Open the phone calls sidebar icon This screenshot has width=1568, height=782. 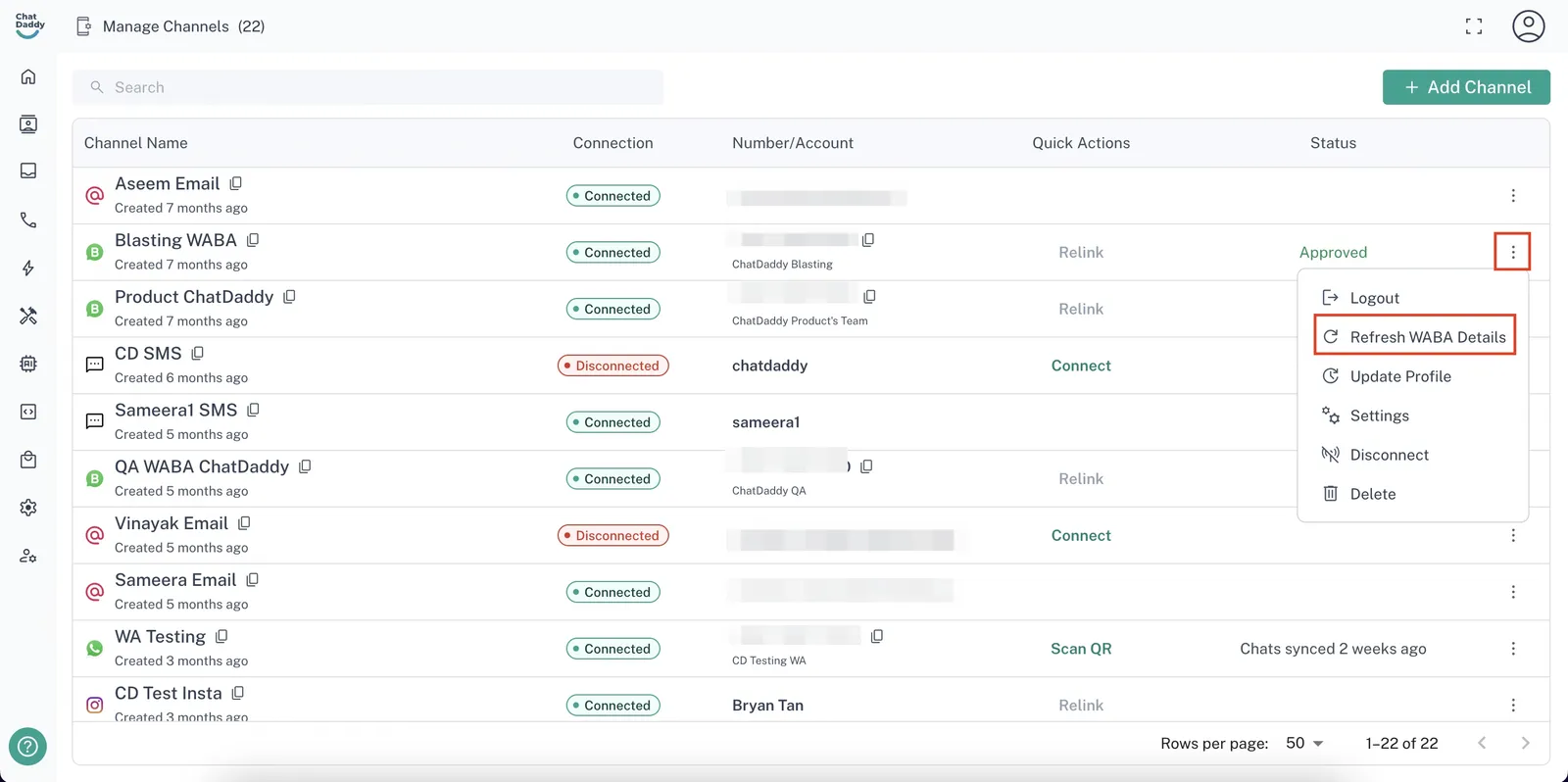(x=28, y=220)
